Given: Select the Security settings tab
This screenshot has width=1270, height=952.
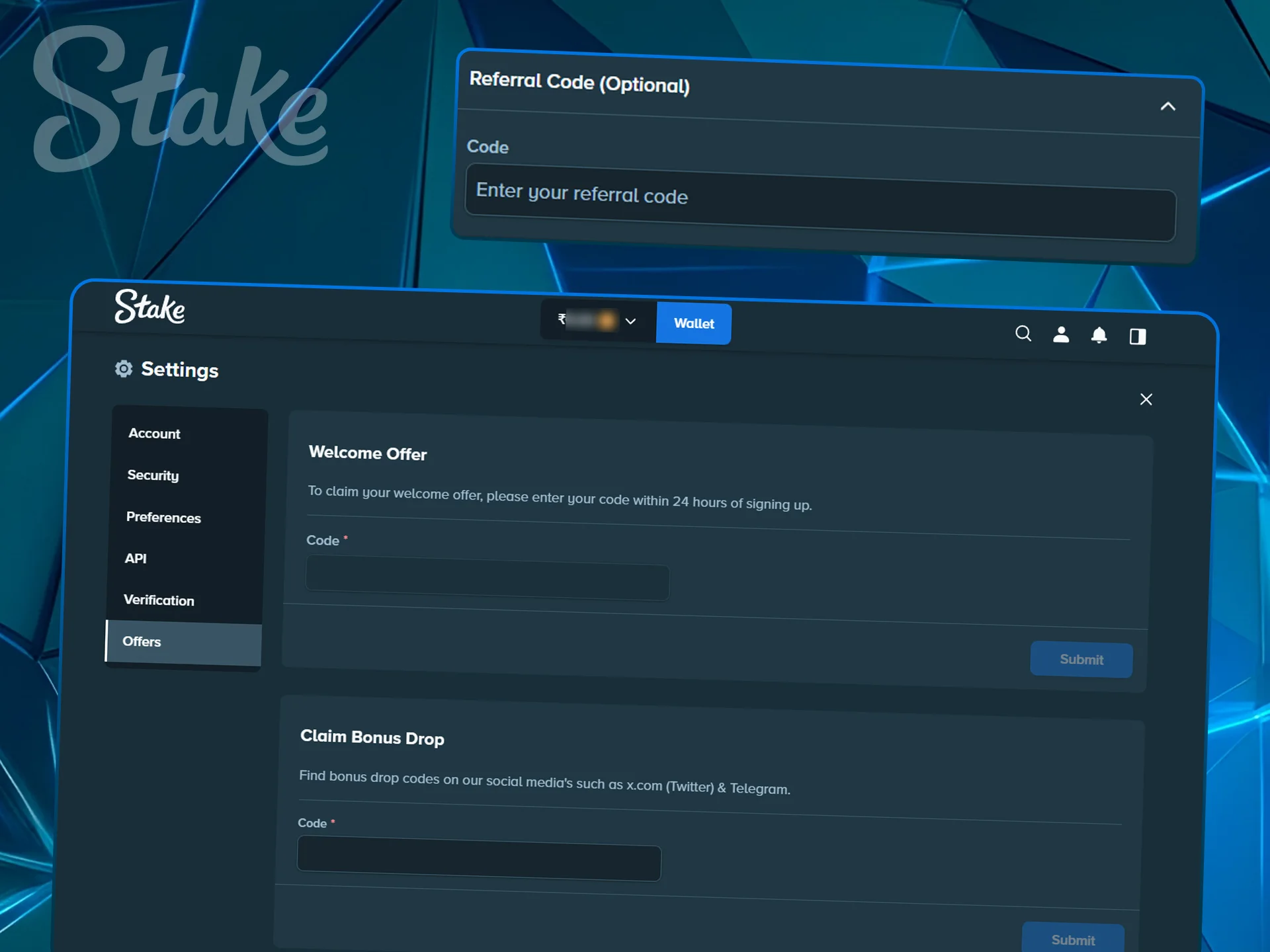Looking at the screenshot, I should [x=153, y=475].
